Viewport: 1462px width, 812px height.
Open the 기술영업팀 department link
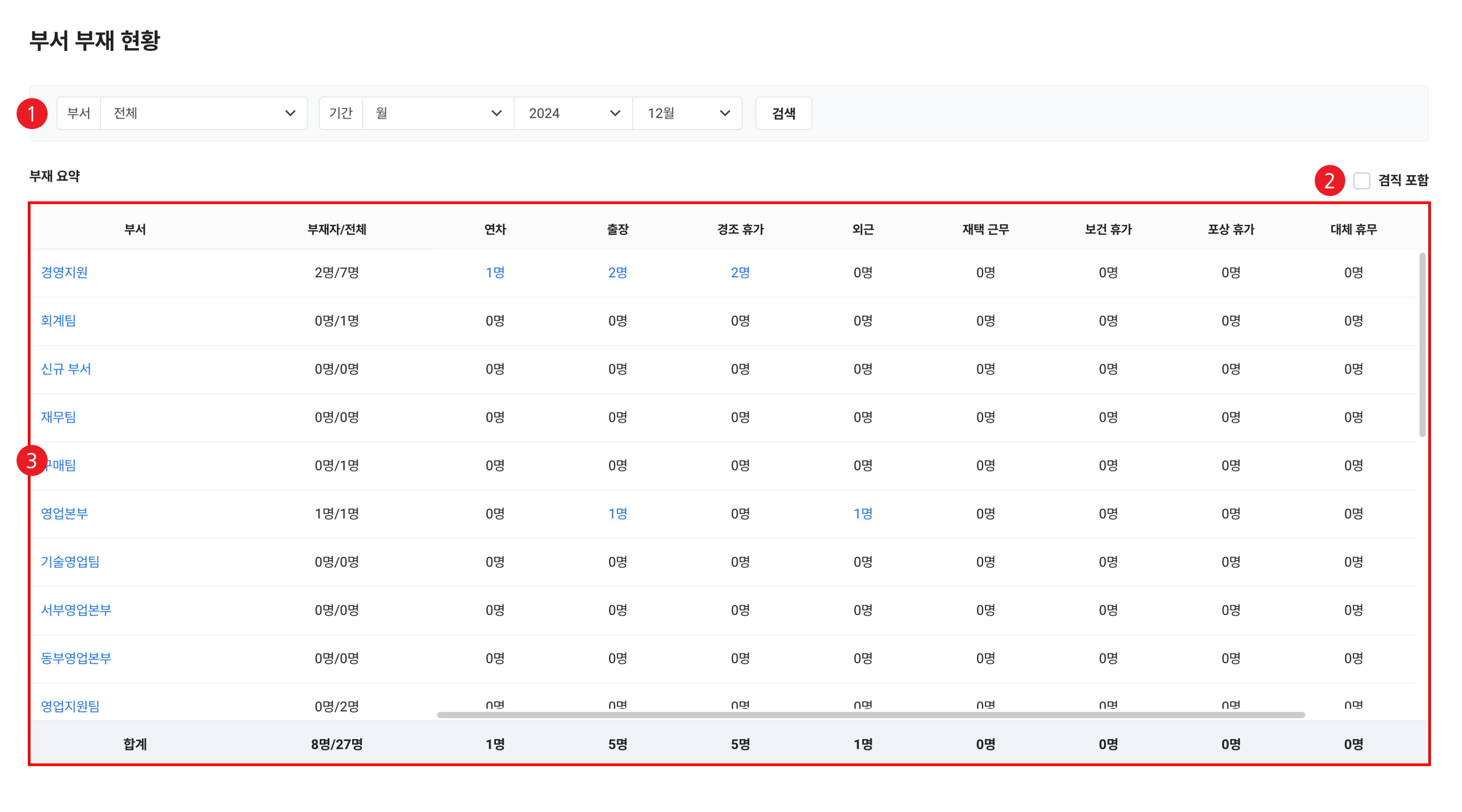click(70, 561)
